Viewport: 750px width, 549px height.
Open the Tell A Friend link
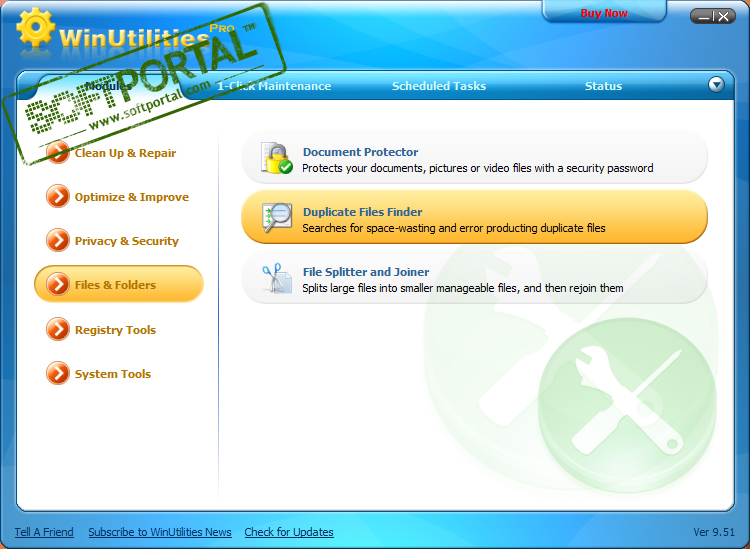tap(44, 532)
